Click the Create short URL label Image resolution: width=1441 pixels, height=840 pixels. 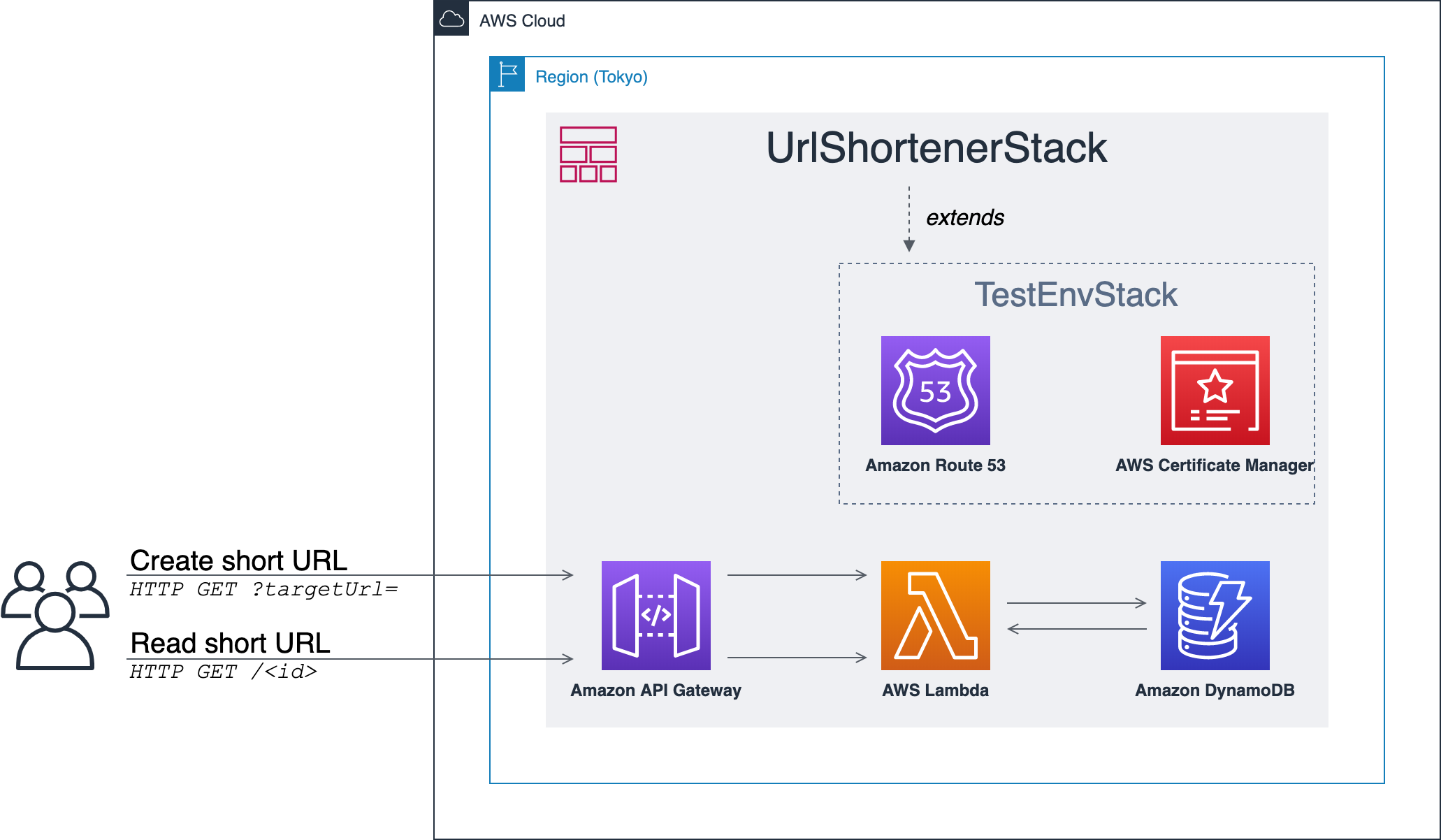tap(238, 560)
